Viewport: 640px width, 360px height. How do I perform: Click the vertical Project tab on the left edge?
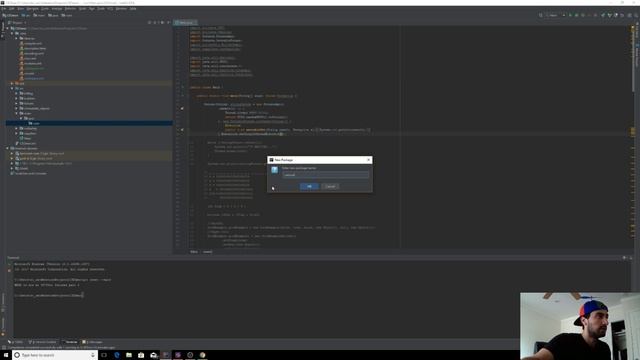2,30
